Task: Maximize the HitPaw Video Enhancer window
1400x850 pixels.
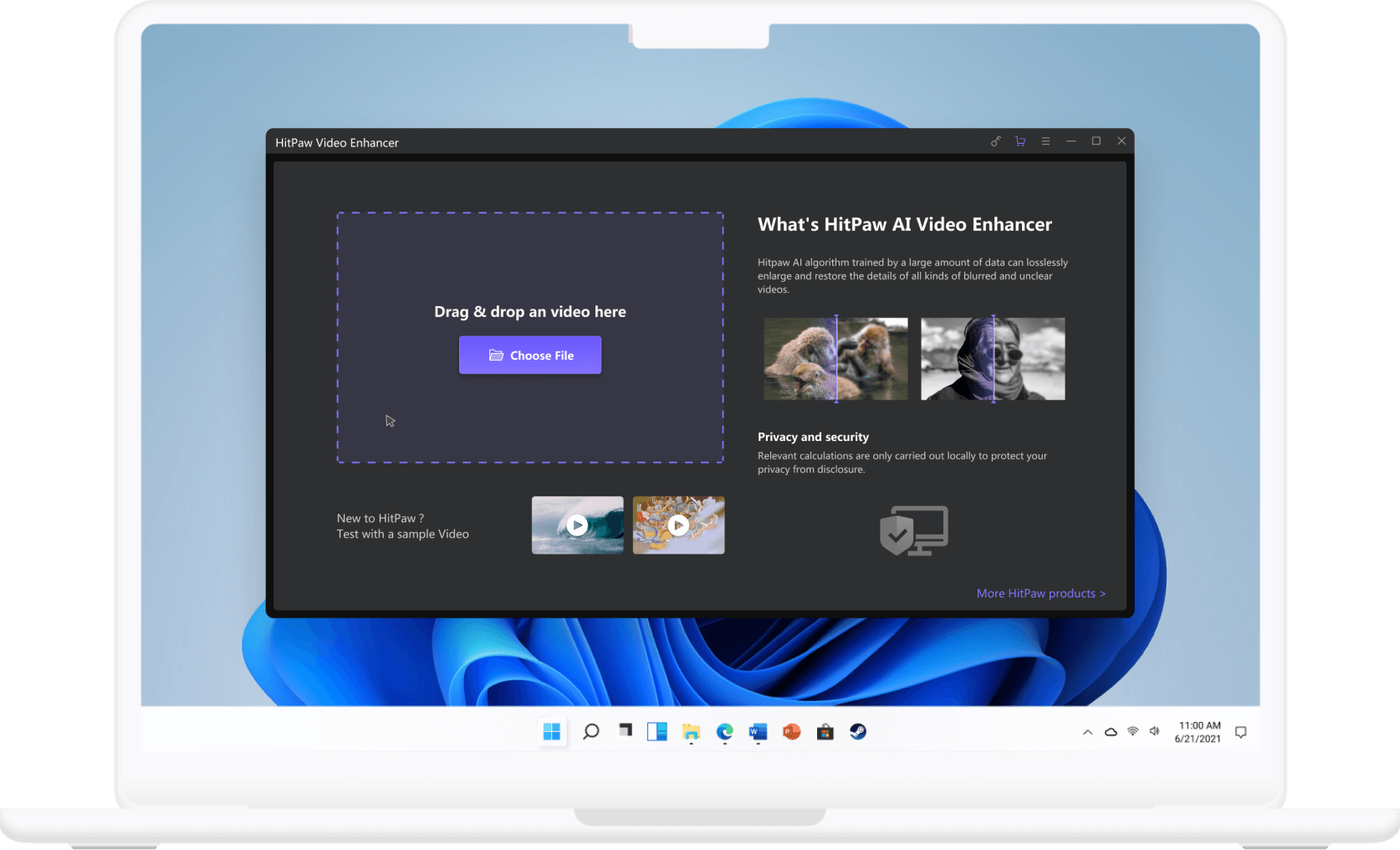Action: 1096,141
